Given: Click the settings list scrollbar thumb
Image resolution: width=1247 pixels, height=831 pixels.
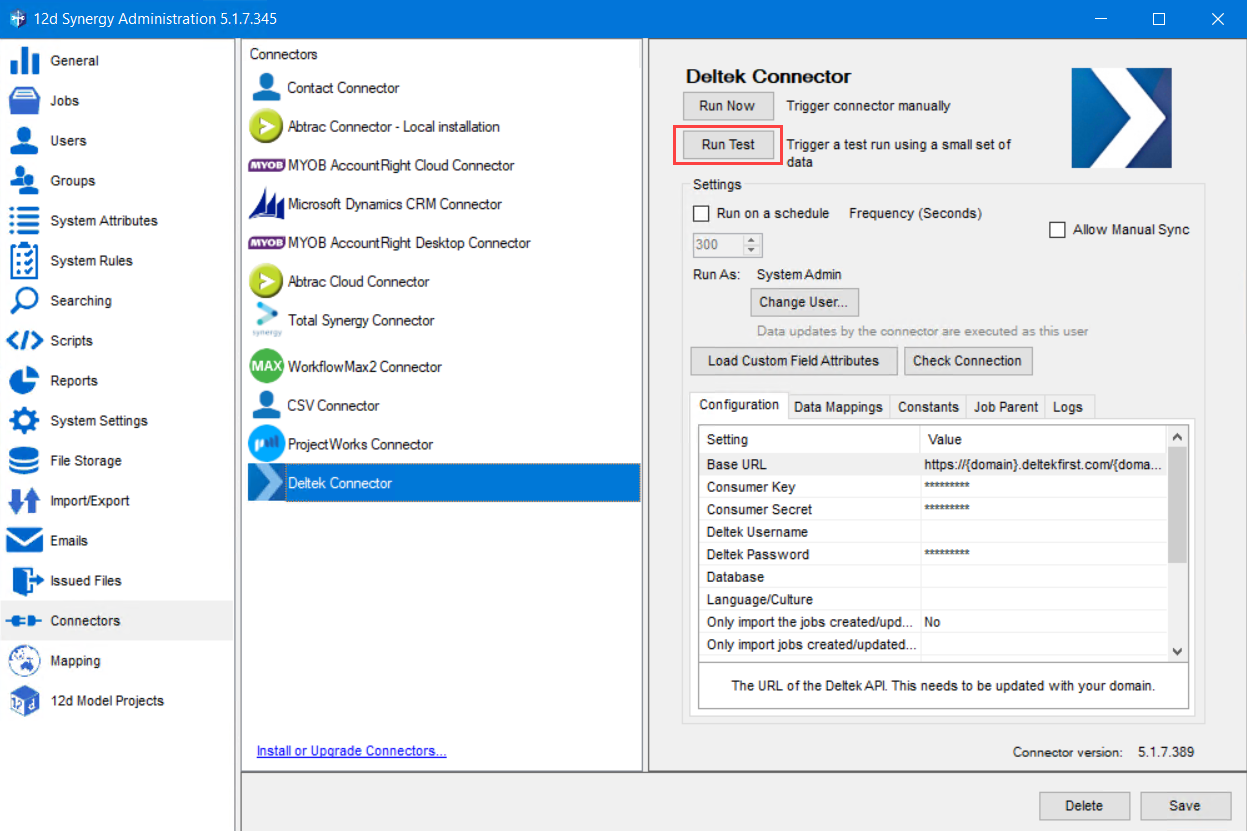Looking at the screenshot, I should coord(1177,505).
